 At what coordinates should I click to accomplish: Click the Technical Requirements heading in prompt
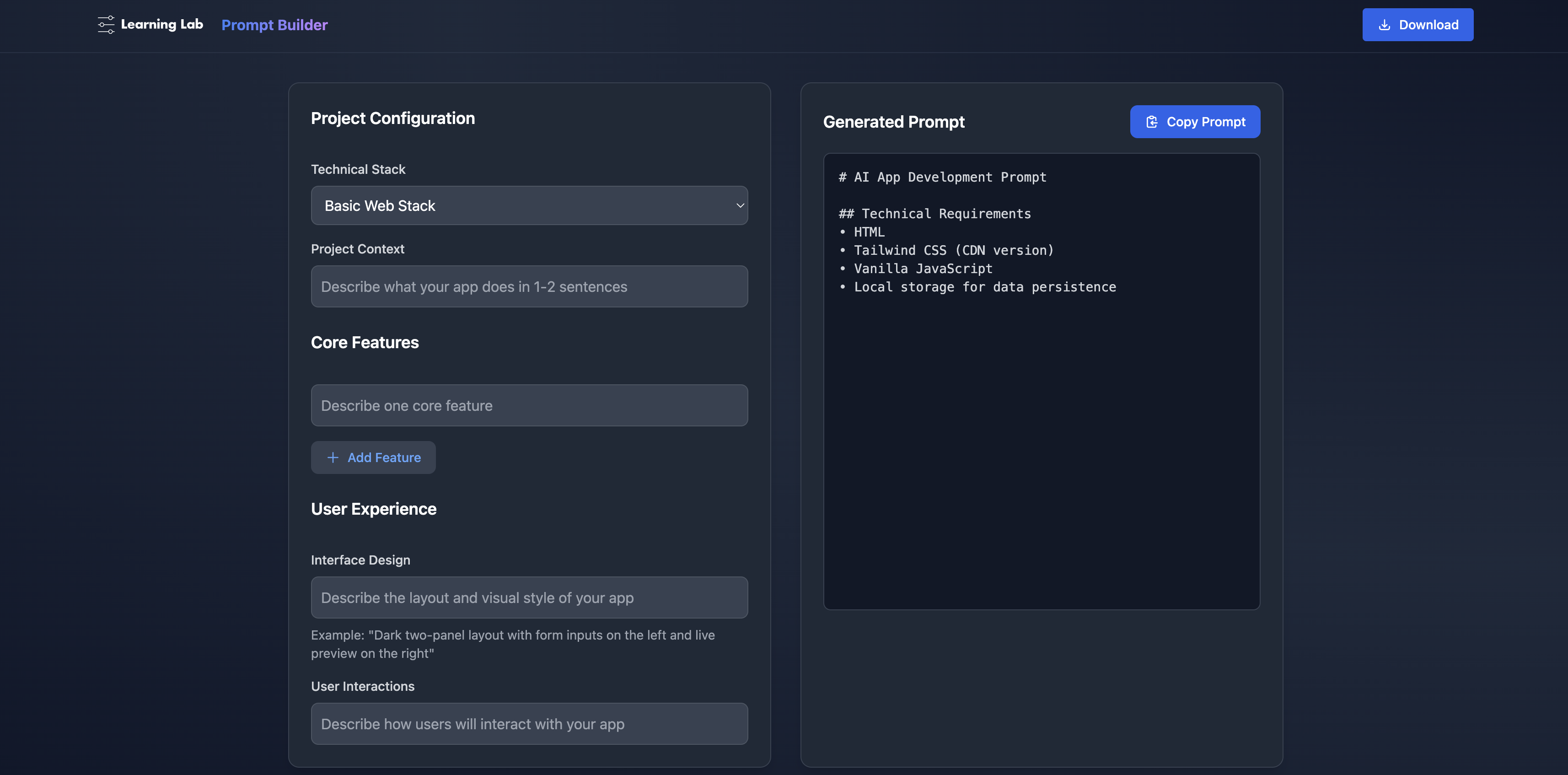click(x=934, y=214)
